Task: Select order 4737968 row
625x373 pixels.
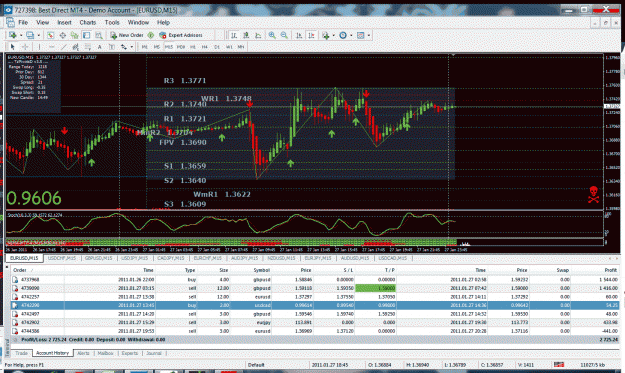Action: coord(315,280)
